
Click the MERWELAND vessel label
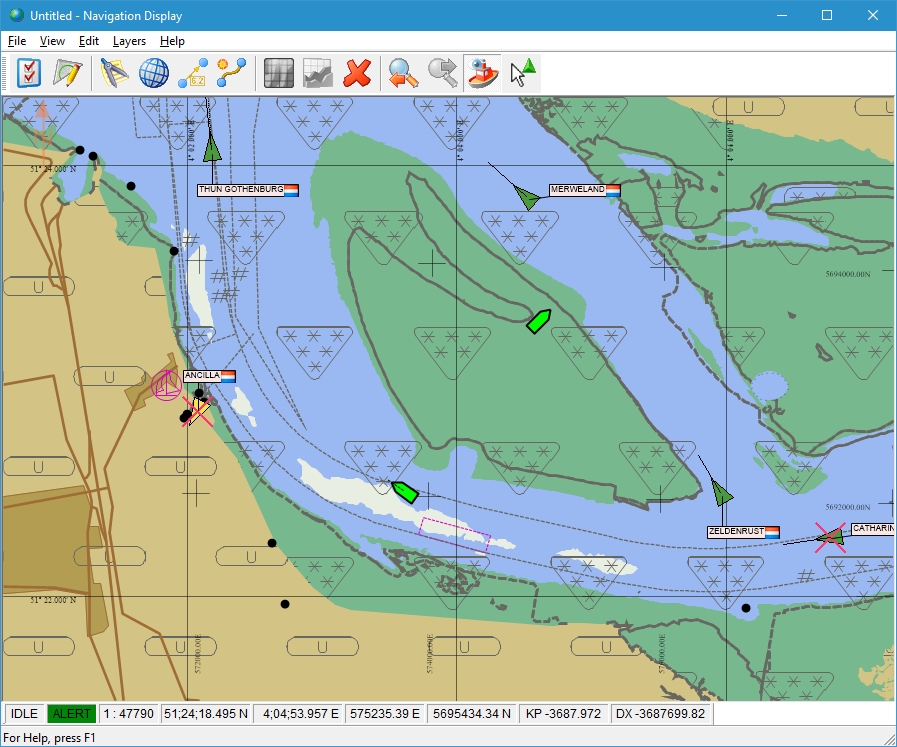(577, 189)
